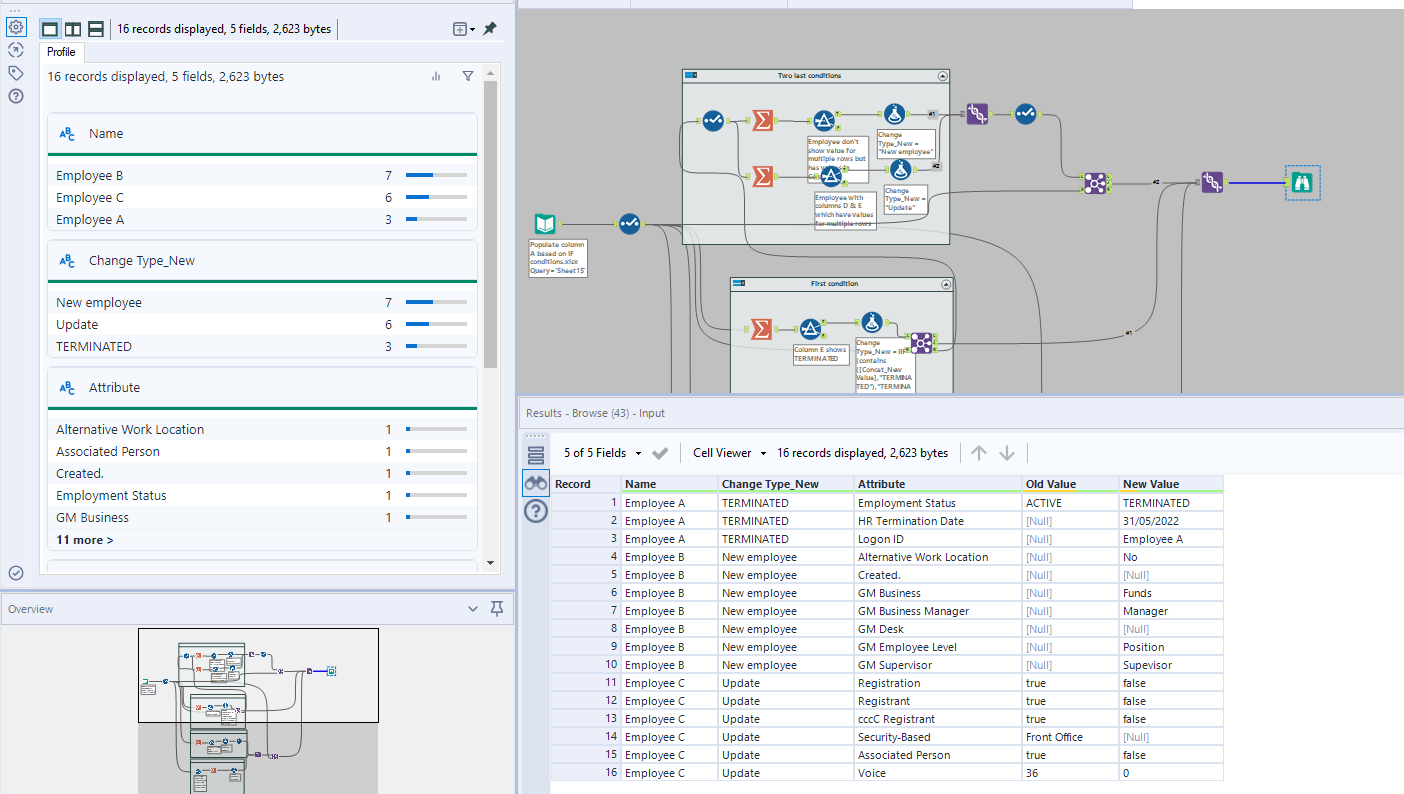
Task: Switch to single-pane layout view
Action: (x=50, y=29)
